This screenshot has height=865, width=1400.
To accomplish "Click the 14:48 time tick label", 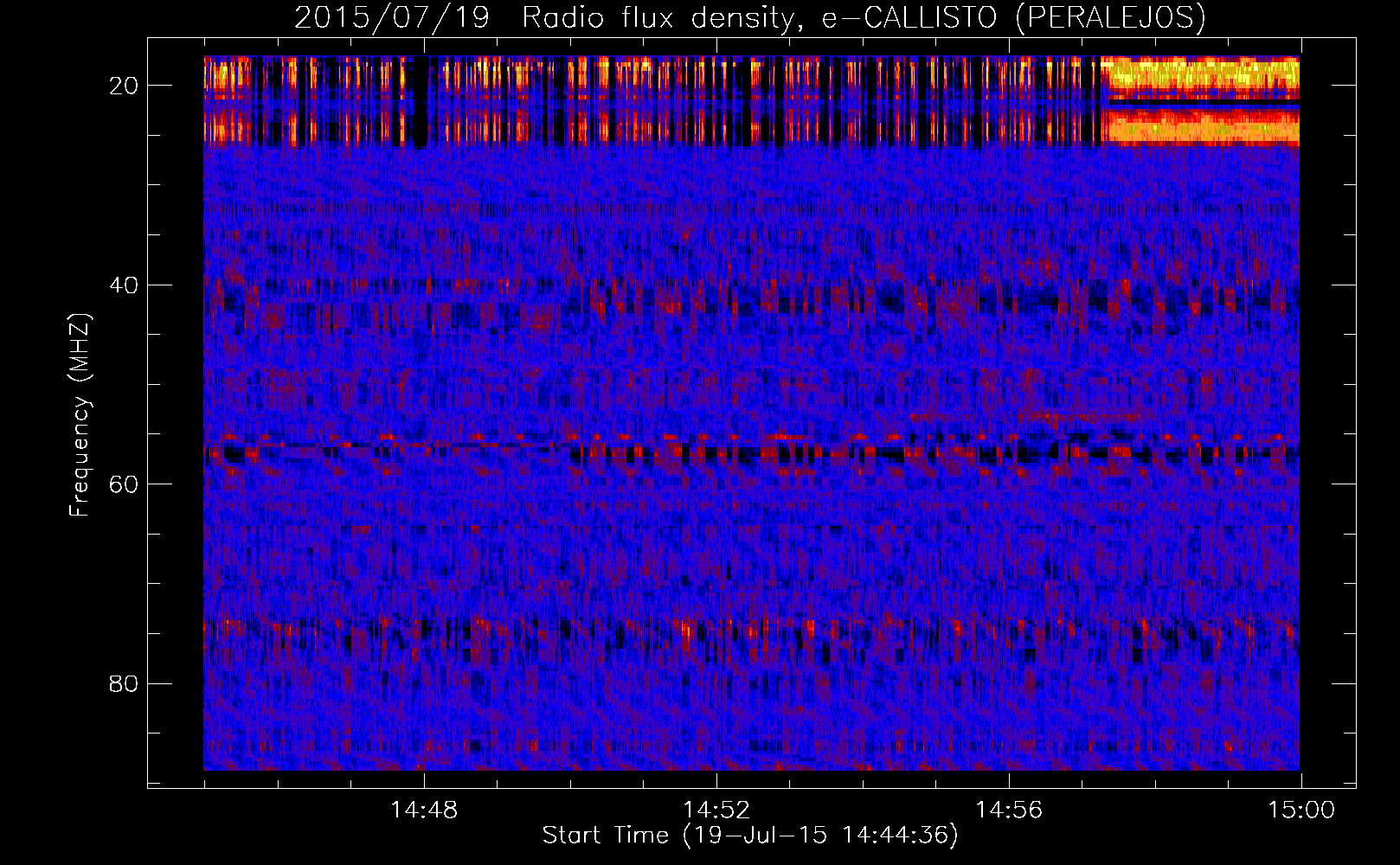I will pyautogui.click(x=424, y=811).
